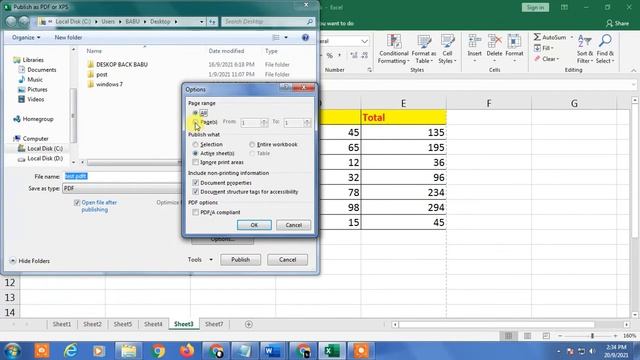This screenshot has width=640, height=360.
Task: Check Ignore print areas
Action: (x=196, y=162)
